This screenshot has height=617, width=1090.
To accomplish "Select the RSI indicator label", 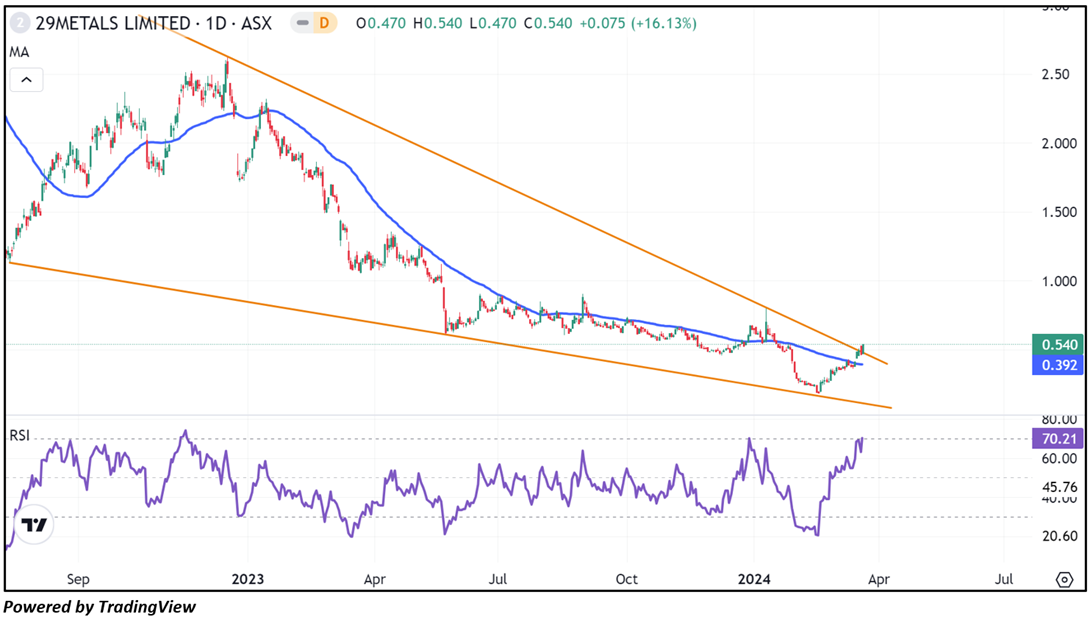I will (19, 435).
